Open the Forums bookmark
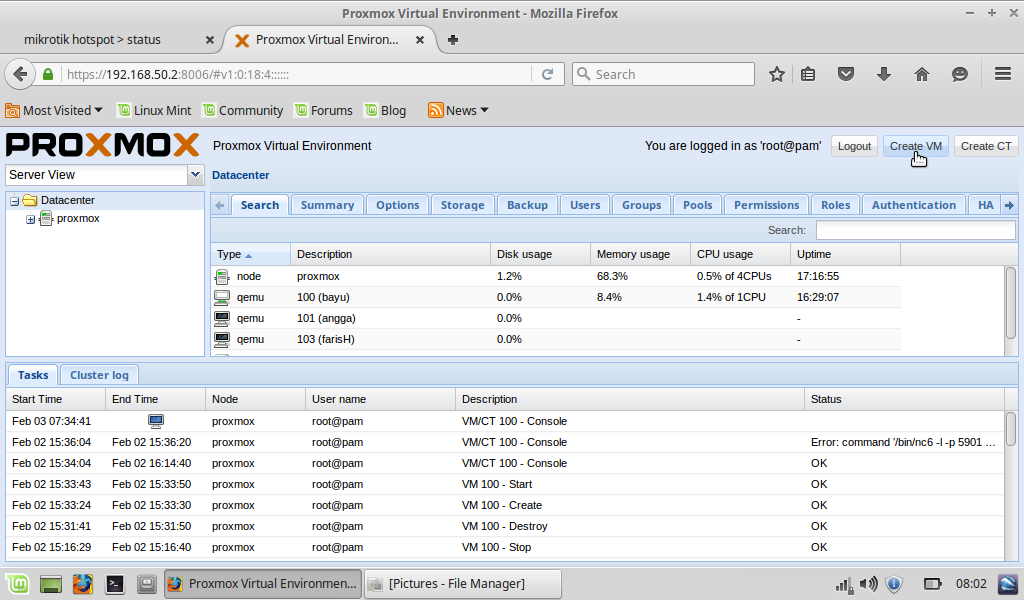 [x=323, y=110]
